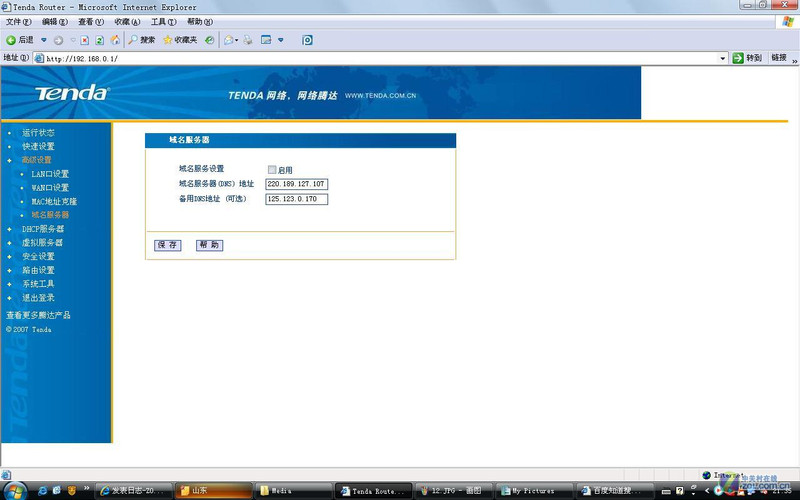Open the back history dropdown arrow
Image resolution: width=800 pixels, height=500 pixels.
44,40
